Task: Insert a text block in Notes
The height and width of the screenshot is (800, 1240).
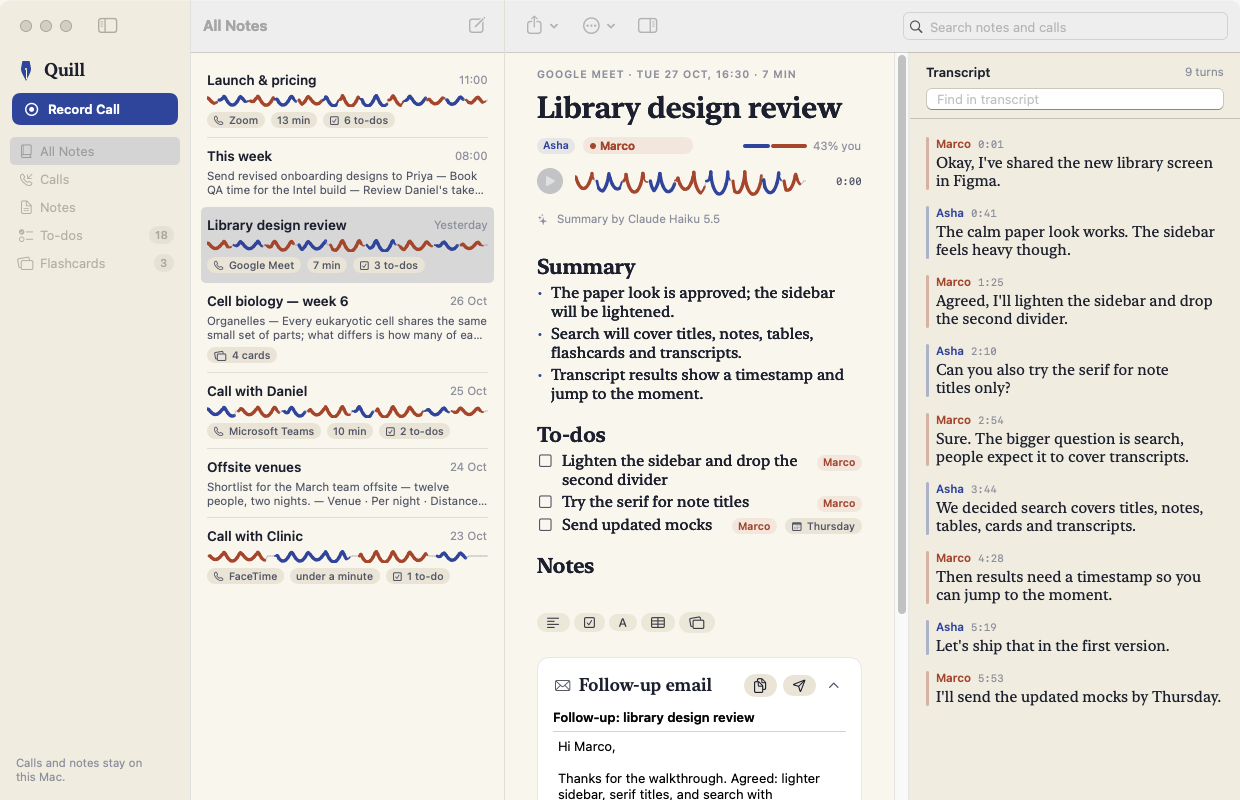Action: (553, 623)
